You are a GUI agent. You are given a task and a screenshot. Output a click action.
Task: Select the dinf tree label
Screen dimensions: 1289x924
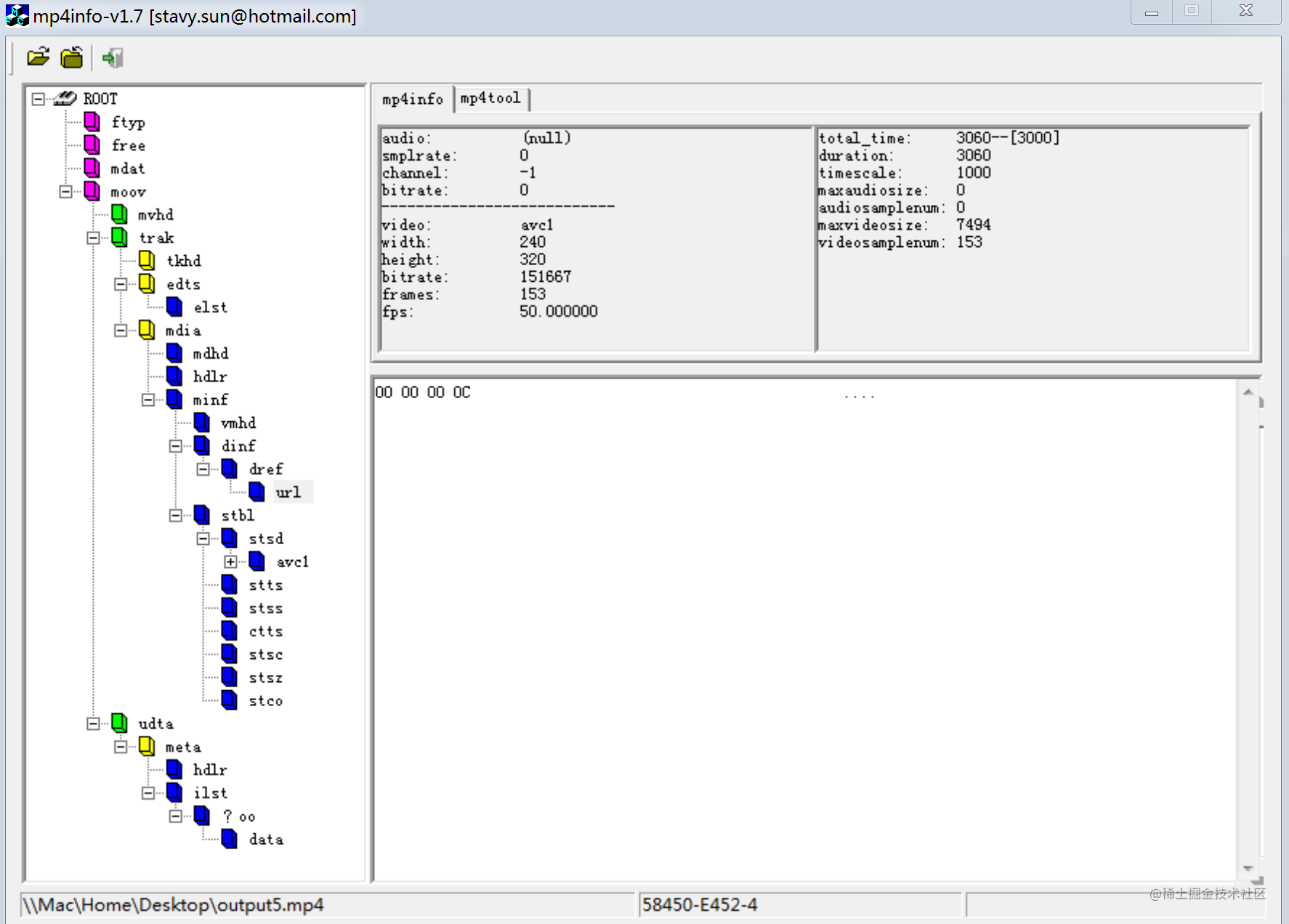[238, 446]
